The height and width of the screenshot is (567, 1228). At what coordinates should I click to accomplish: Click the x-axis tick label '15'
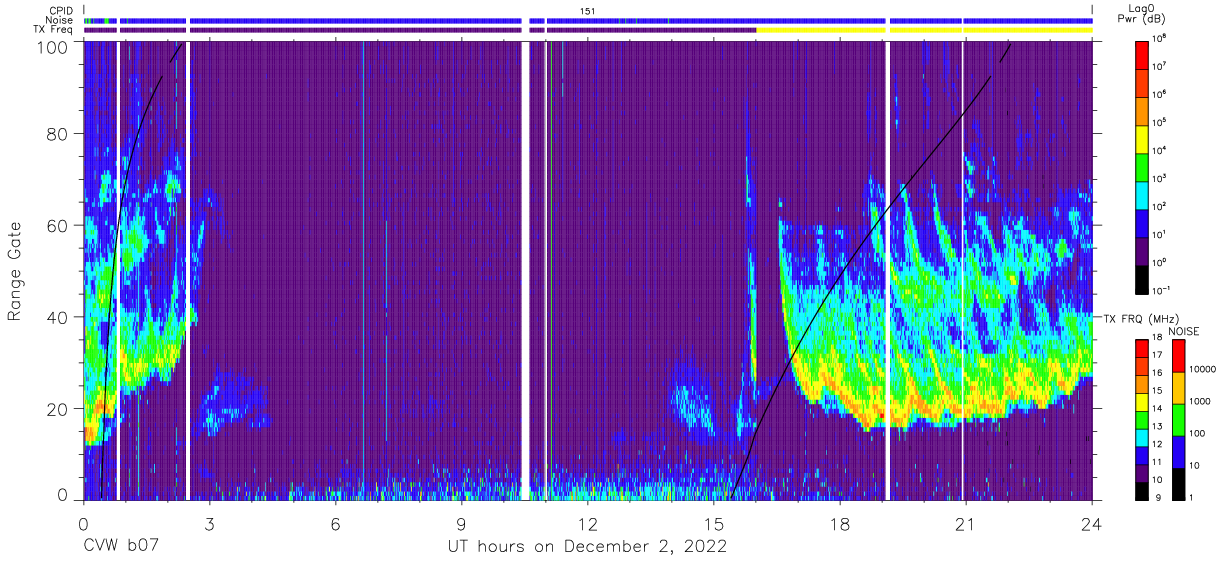pos(714,522)
